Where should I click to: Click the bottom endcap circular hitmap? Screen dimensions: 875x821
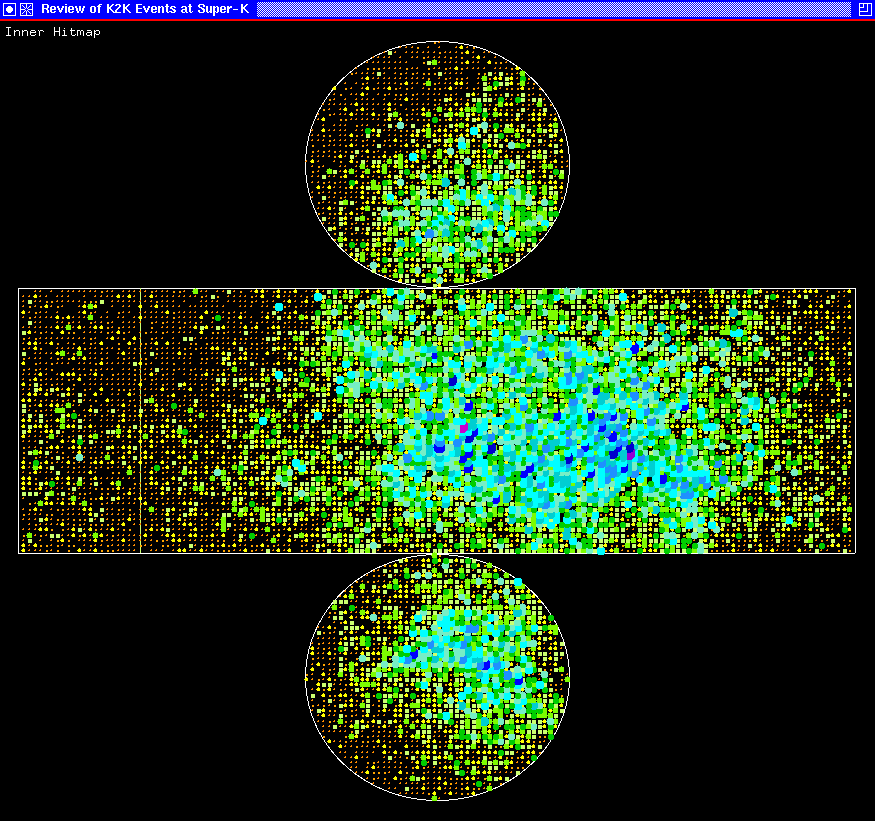click(x=438, y=678)
